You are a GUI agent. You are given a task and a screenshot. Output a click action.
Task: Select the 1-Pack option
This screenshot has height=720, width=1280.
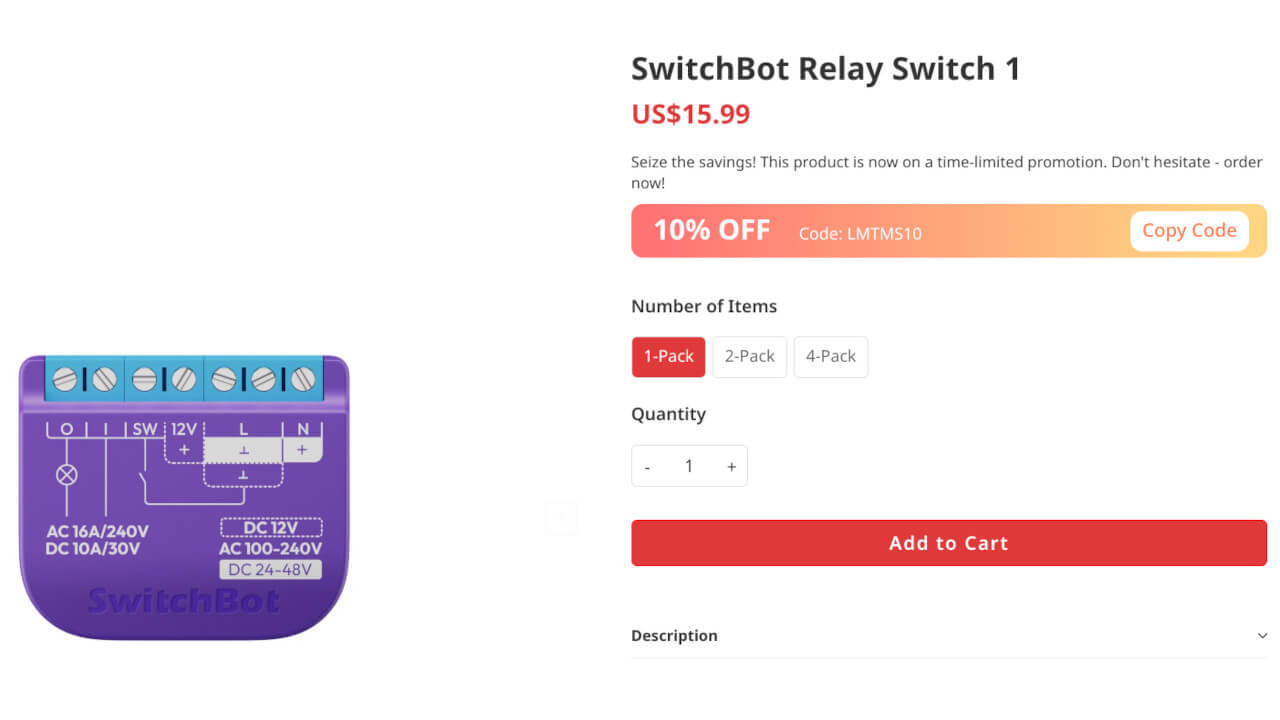click(x=668, y=356)
